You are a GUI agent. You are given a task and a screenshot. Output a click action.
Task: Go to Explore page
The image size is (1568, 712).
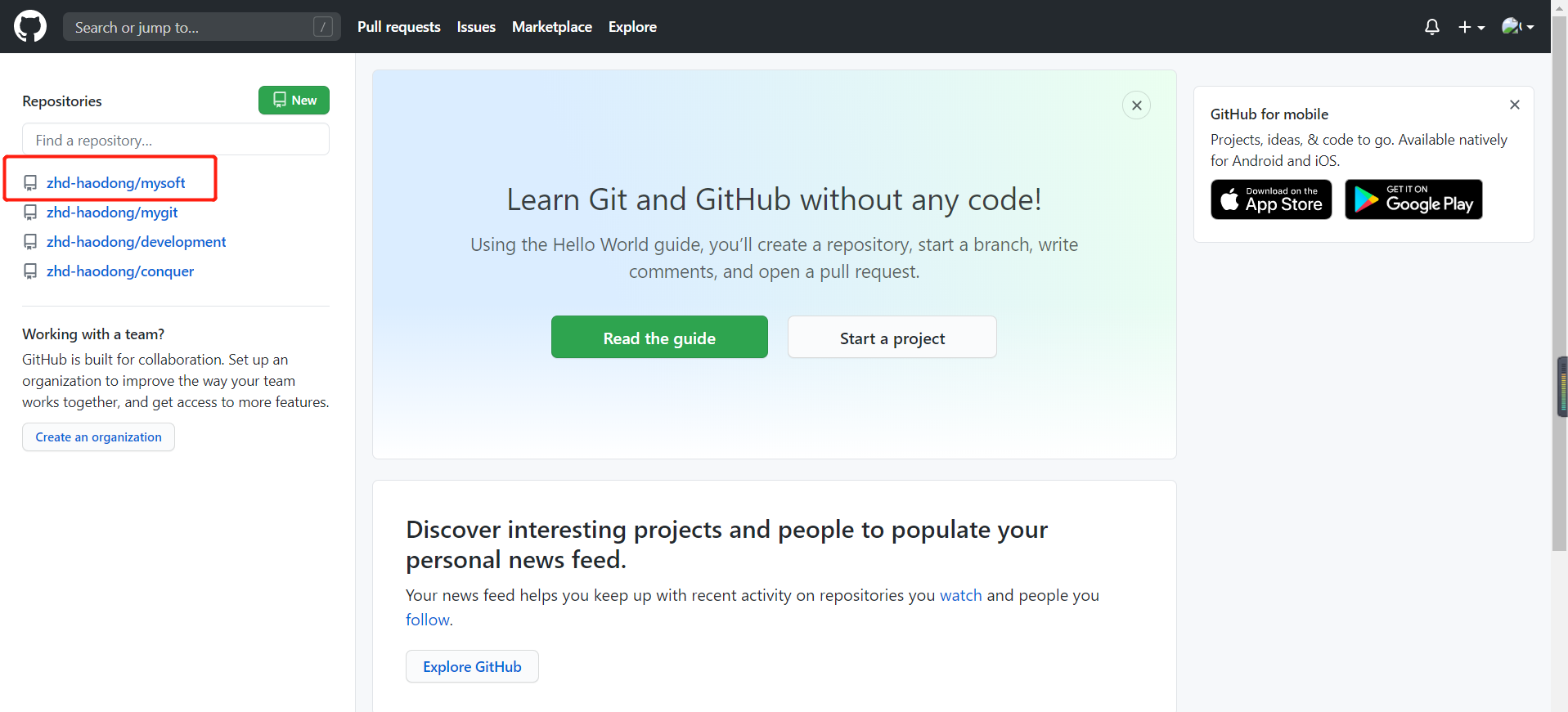pyautogui.click(x=632, y=27)
